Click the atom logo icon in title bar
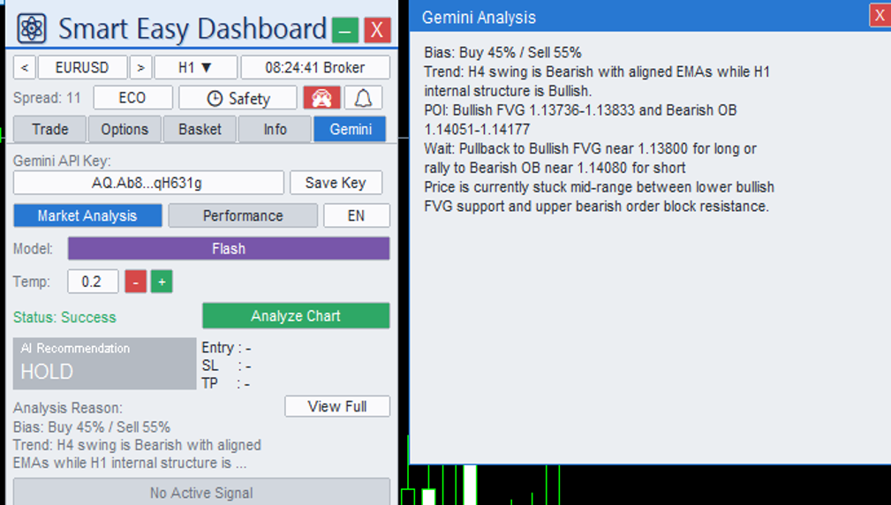Image resolution: width=891 pixels, height=505 pixels. pos(31,28)
